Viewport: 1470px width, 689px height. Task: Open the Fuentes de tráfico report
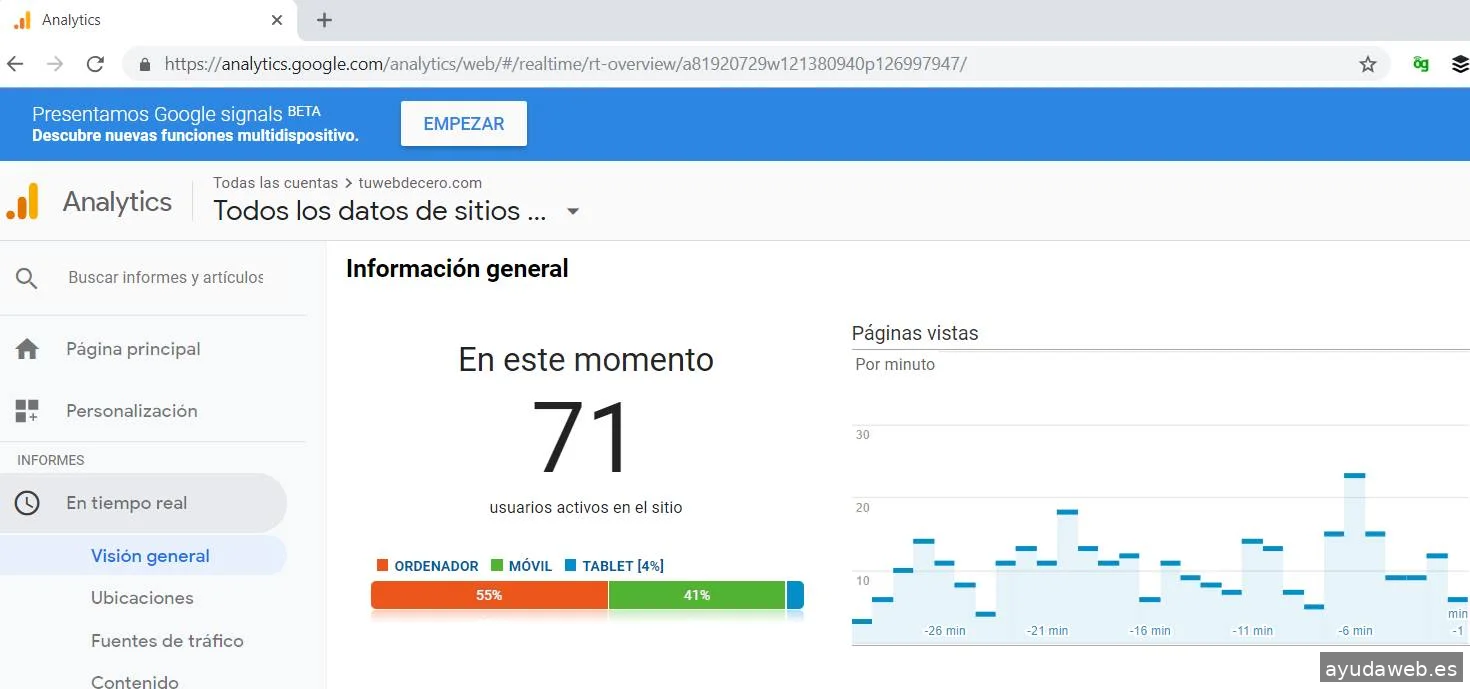[x=167, y=641]
